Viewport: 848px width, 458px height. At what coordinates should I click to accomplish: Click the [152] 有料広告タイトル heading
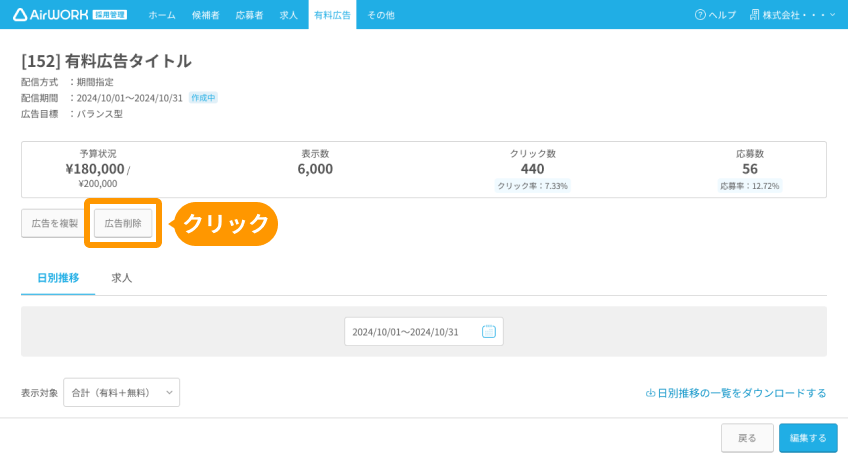106,61
